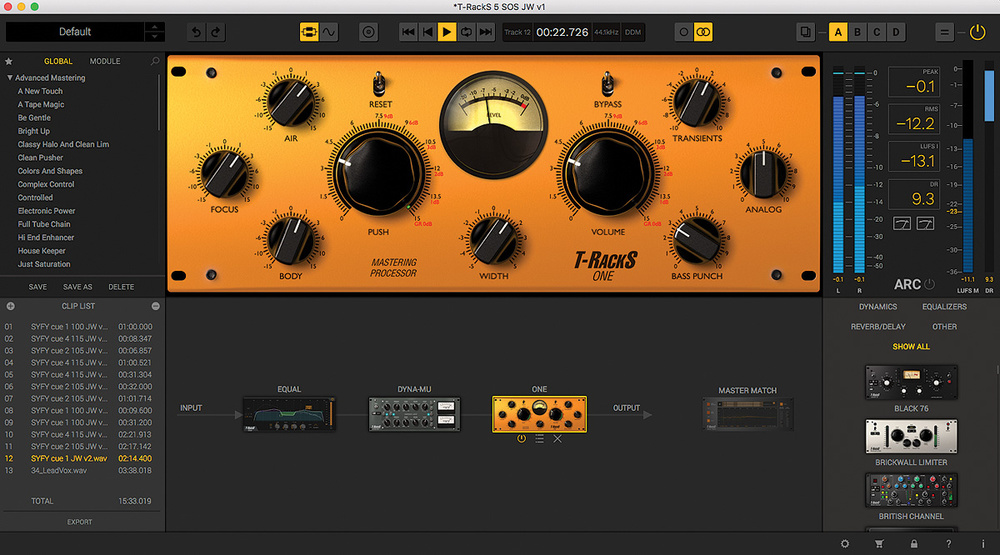Open the shop cart icon
Image resolution: width=1000 pixels, height=555 pixels.
879,543
